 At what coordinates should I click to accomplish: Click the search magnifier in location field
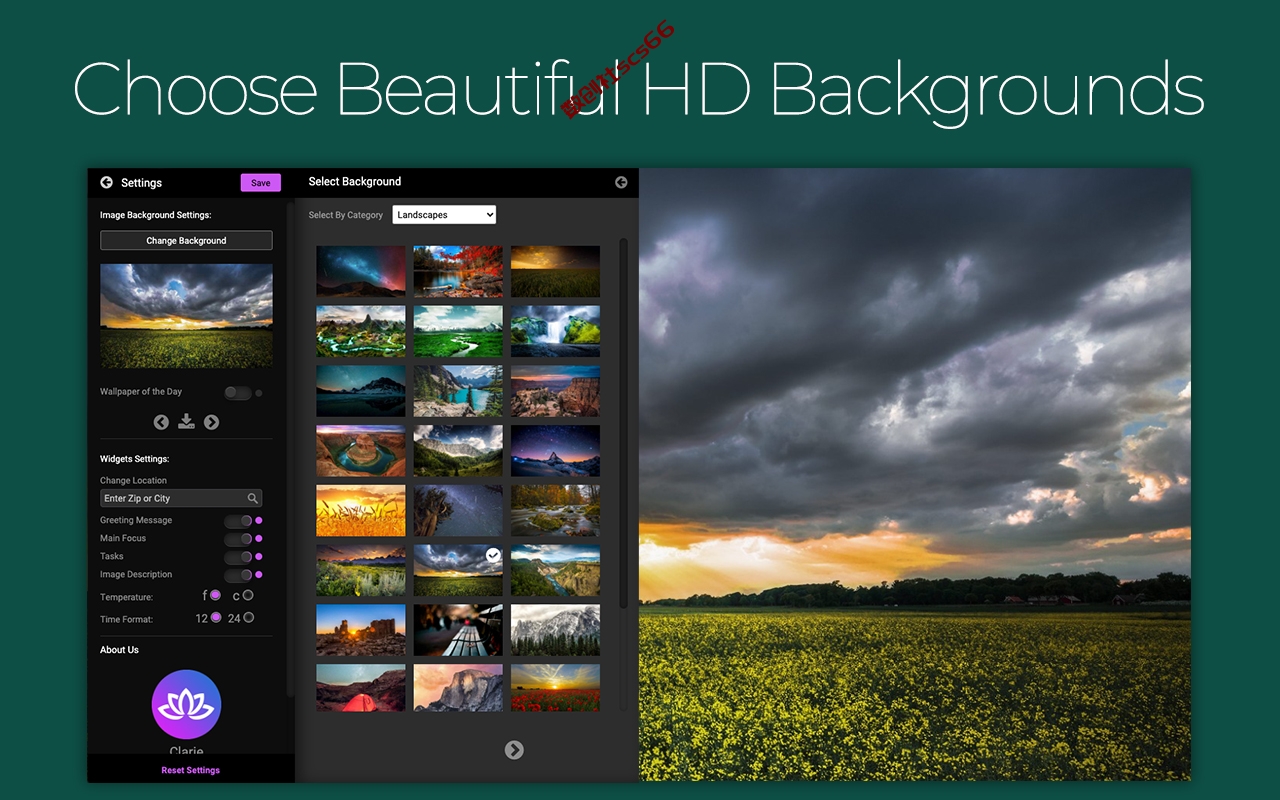click(253, 498)
